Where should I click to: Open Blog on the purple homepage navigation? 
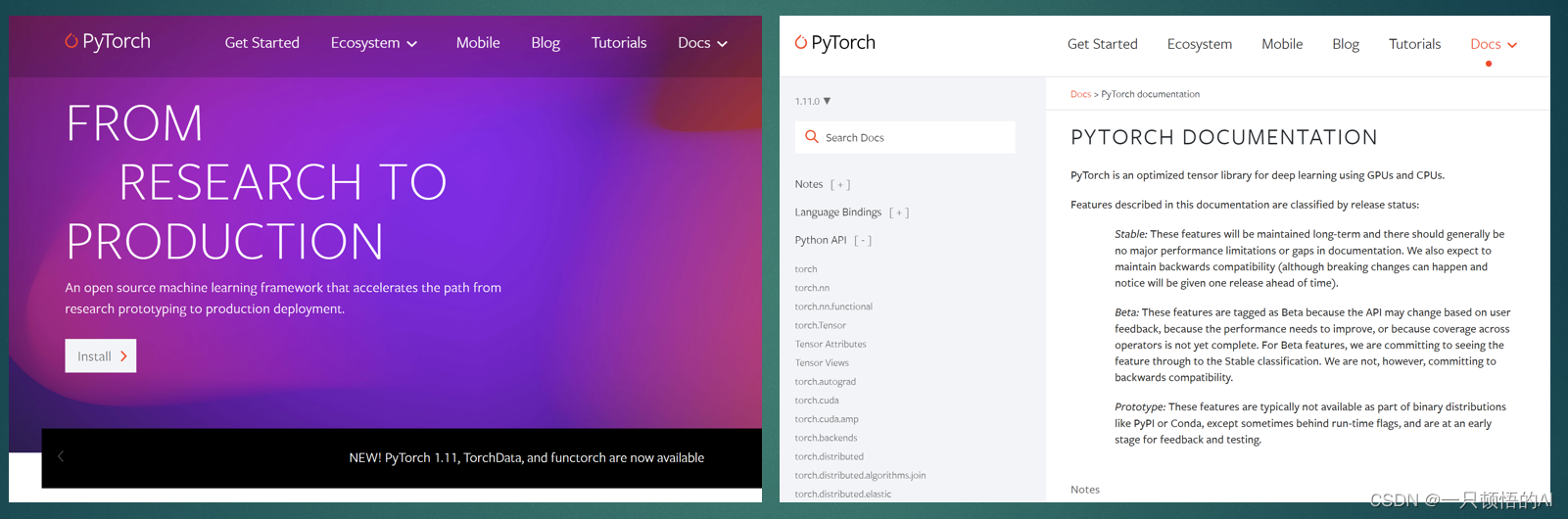click(x=546, y=43)
